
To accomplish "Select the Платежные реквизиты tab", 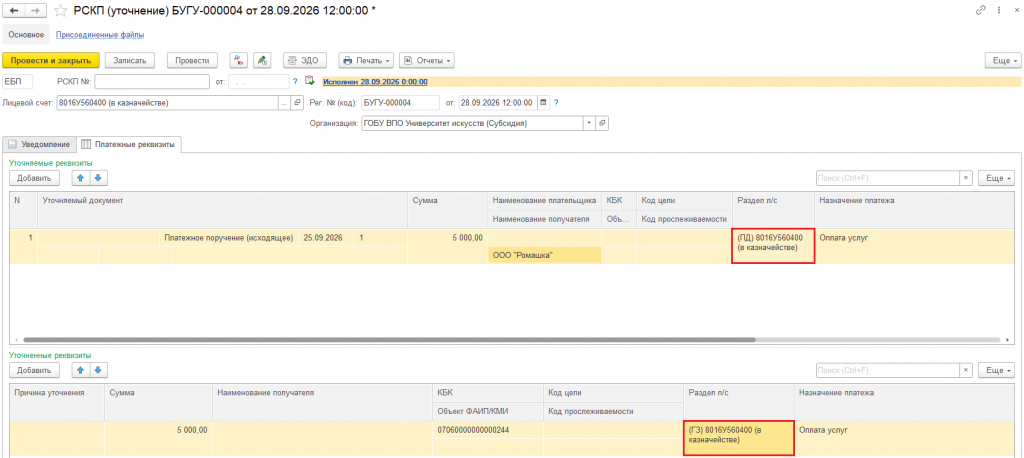I will pos(129,144).
